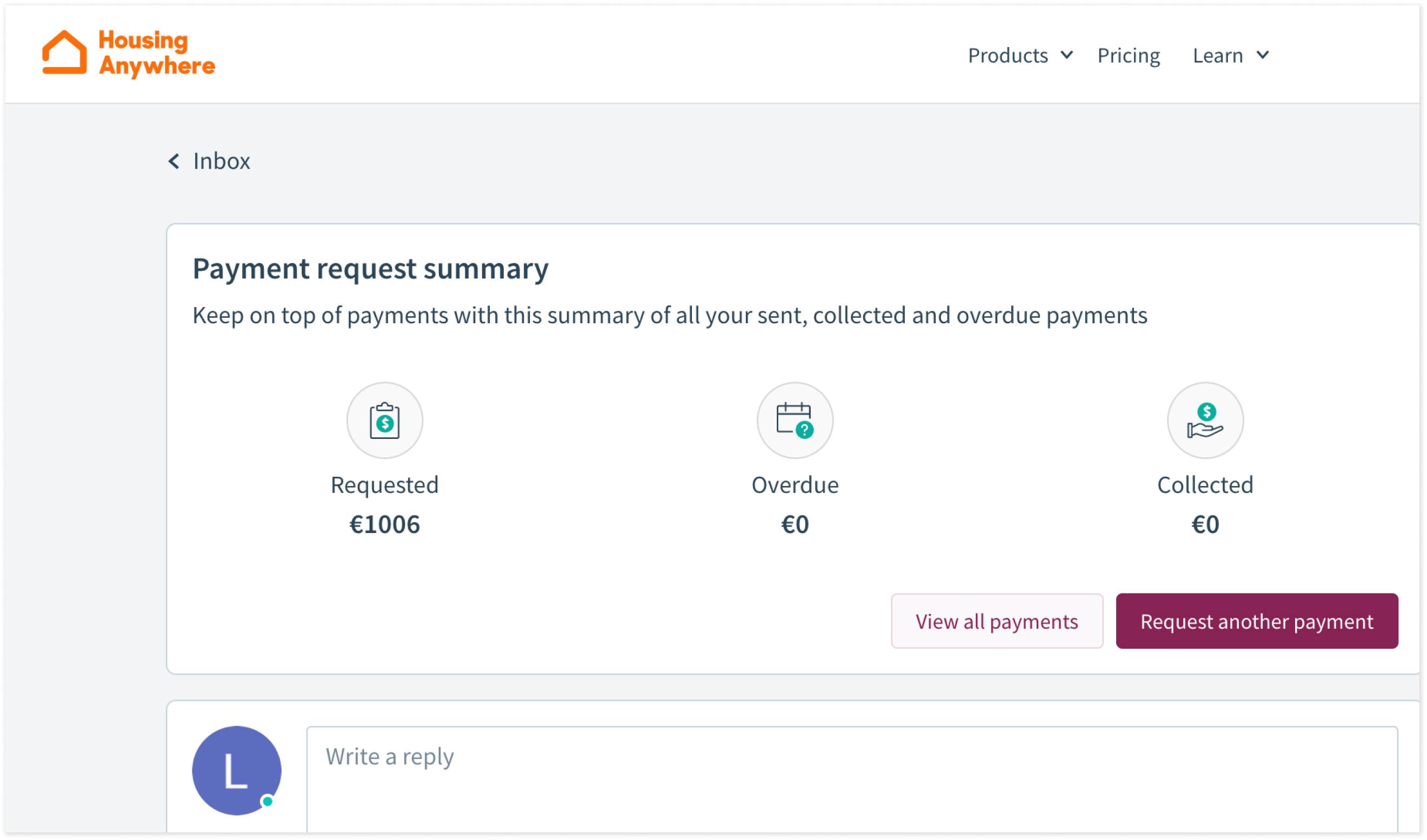The height and width of the screenshot is (840, 1427).
Task: Go to the Pricing page
Action: click(1129, 56)
